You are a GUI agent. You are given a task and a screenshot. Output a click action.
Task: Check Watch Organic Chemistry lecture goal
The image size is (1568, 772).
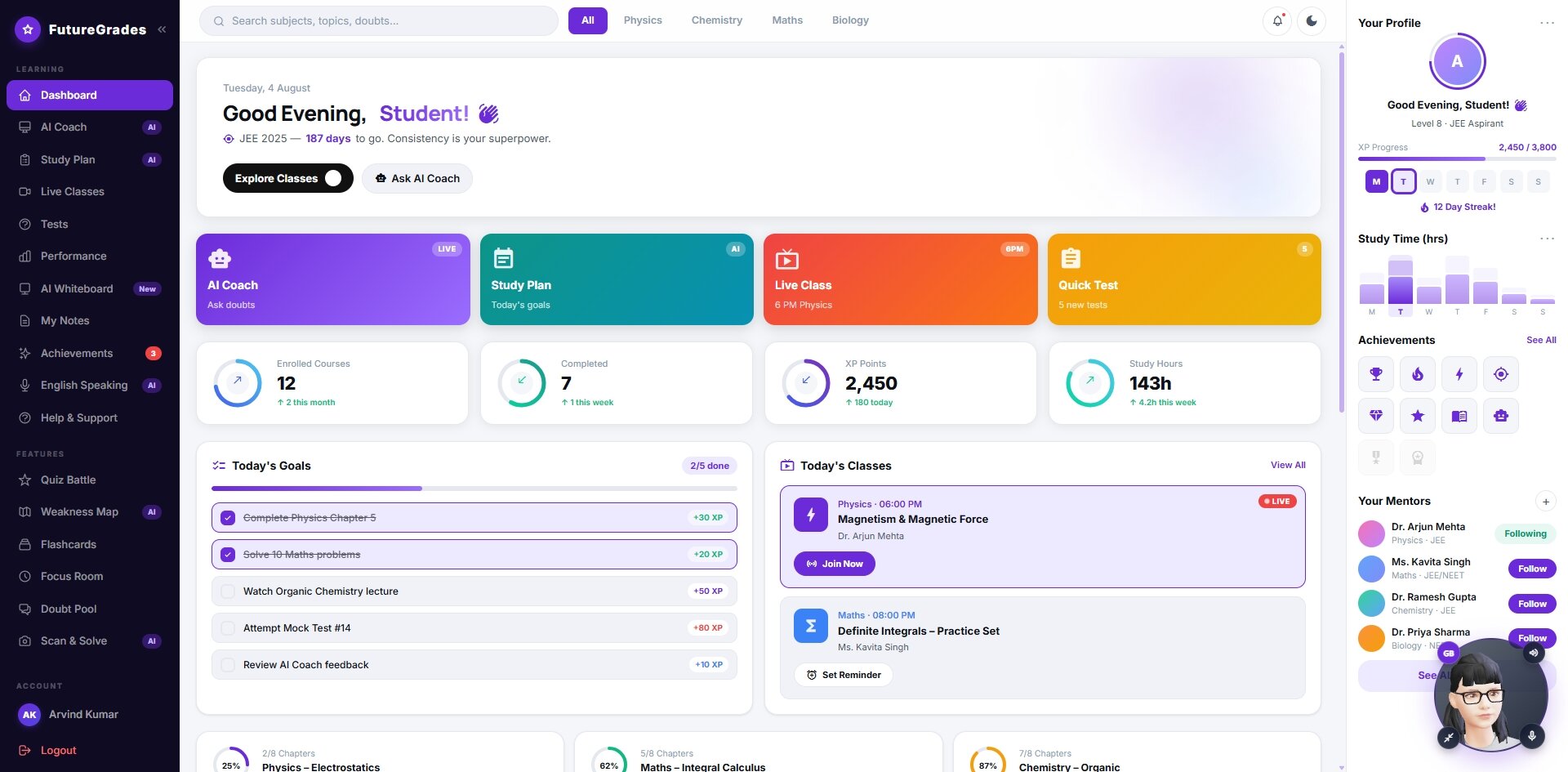(x=228, y=591)
